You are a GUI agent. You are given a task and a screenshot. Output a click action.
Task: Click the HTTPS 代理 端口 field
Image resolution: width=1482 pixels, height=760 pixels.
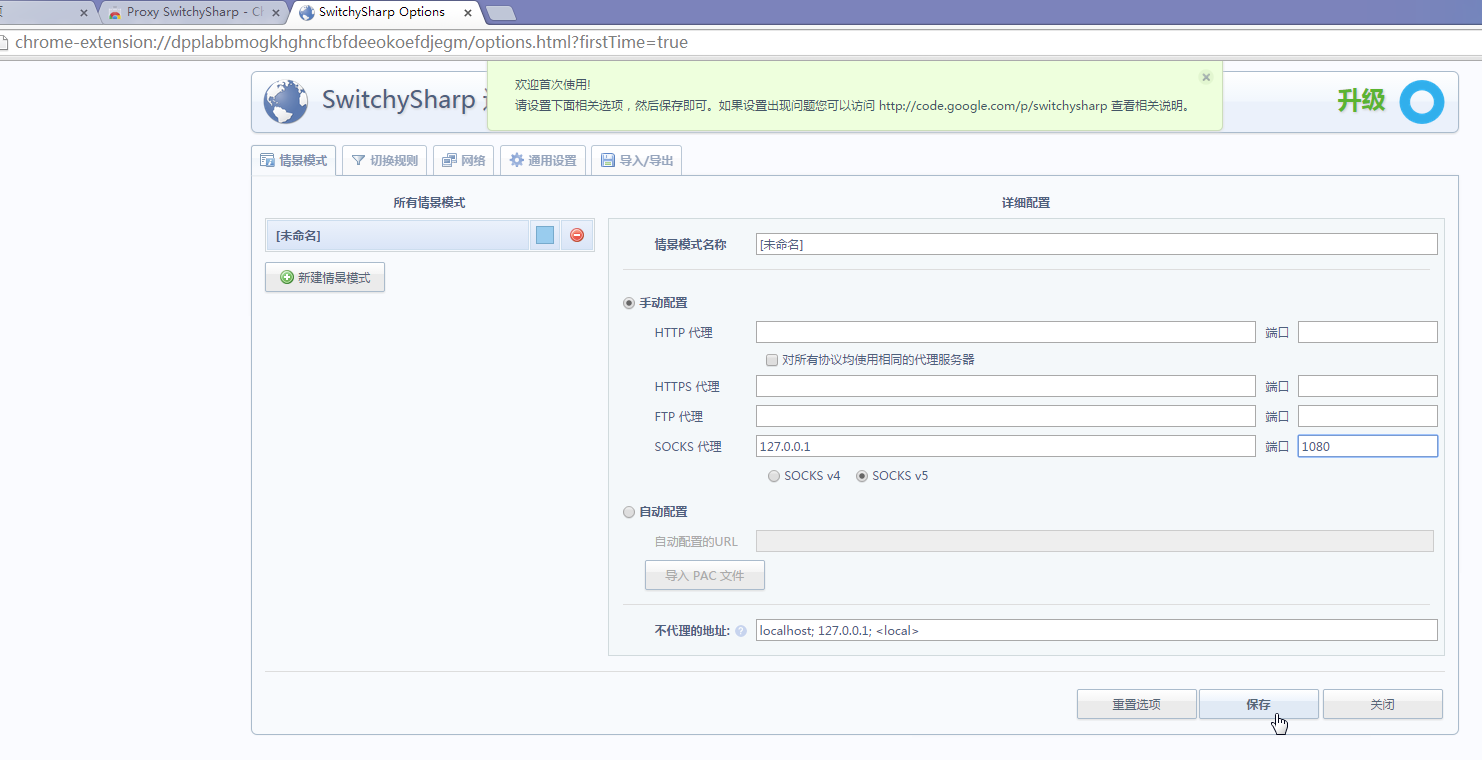pos(1368,386)
